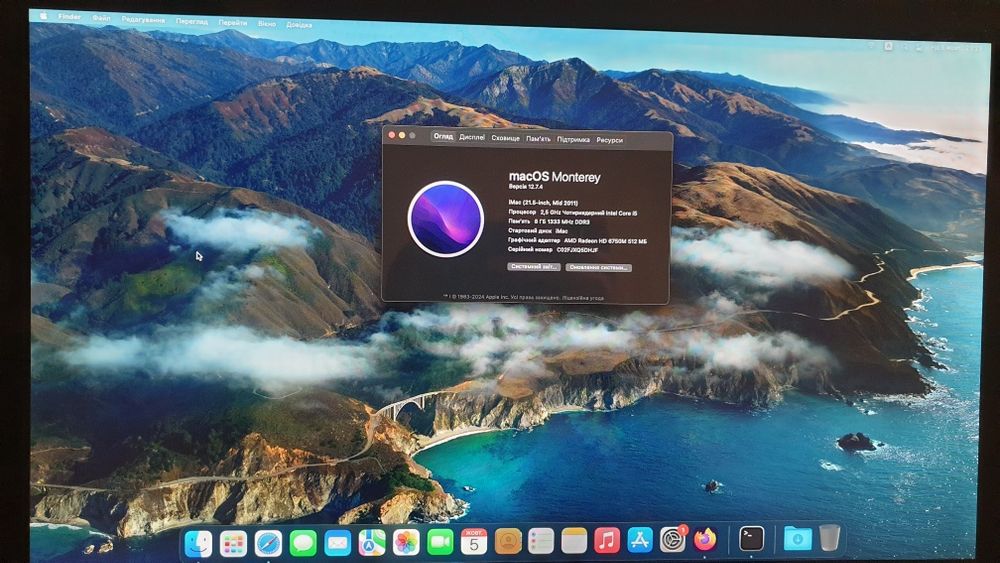Click the Системний звіт button
Screen dimensions: 1000x563
pyautogui.click(x=534, y=267)
